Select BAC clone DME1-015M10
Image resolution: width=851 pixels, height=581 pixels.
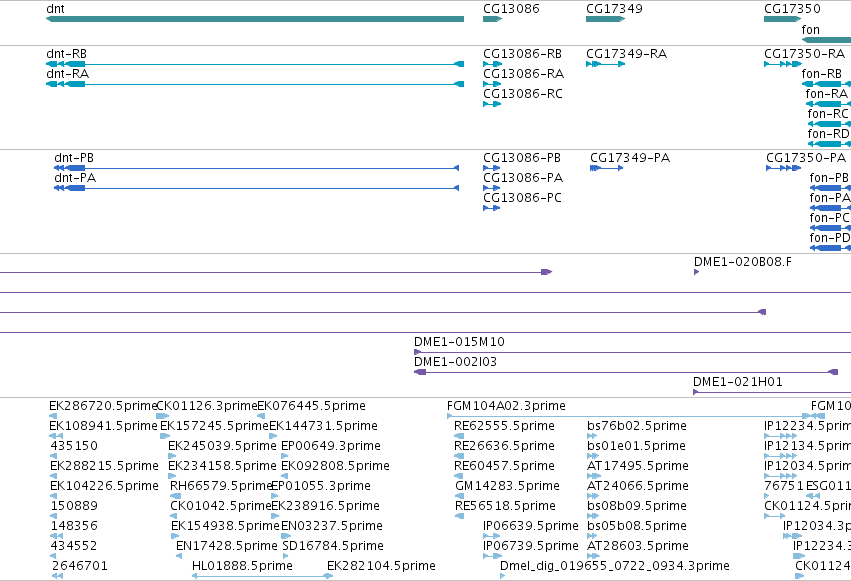[x=632, y=352]
